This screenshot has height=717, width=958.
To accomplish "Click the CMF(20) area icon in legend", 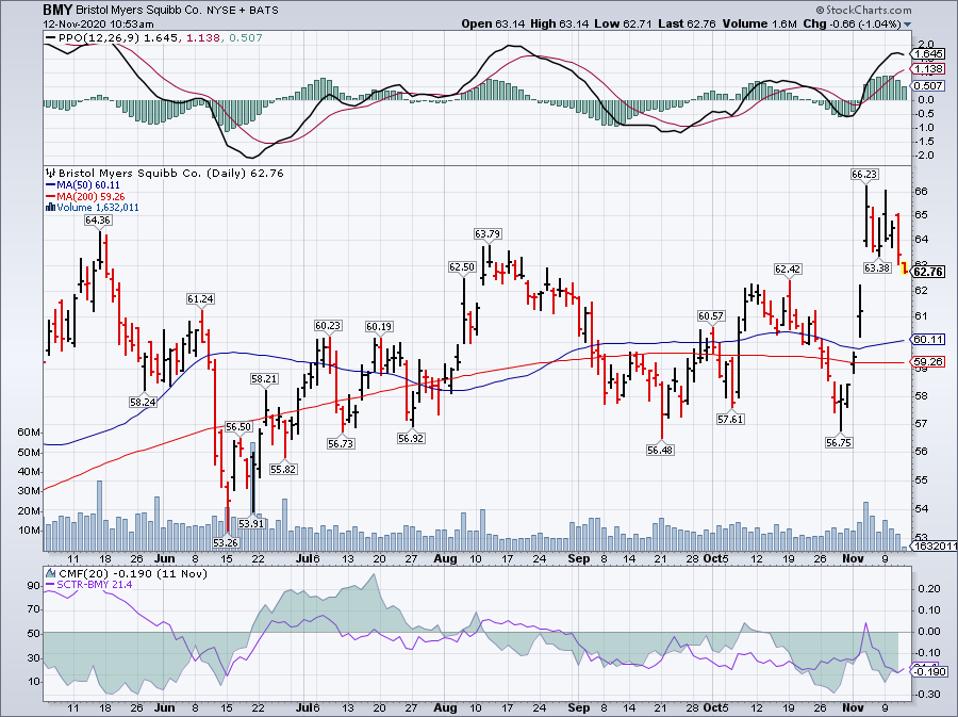I will 50,573.
